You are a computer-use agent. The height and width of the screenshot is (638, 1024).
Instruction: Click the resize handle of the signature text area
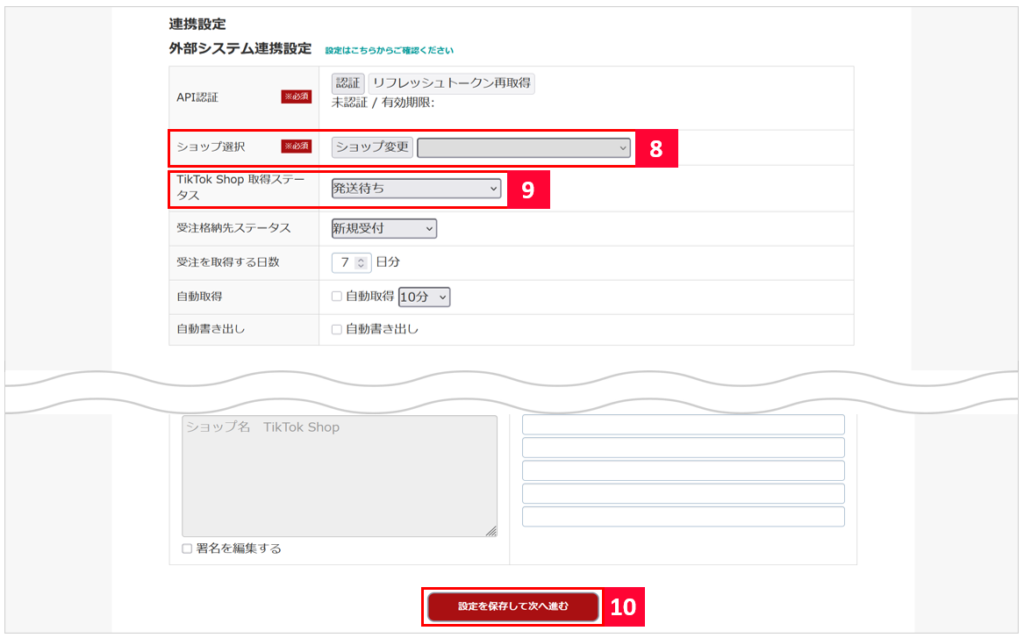pos(491,532)
